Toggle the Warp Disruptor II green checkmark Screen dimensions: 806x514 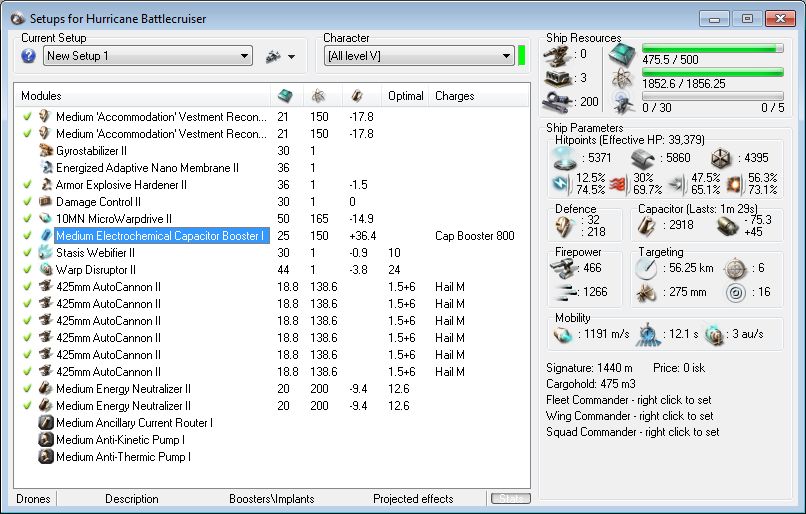pos(28,270)
